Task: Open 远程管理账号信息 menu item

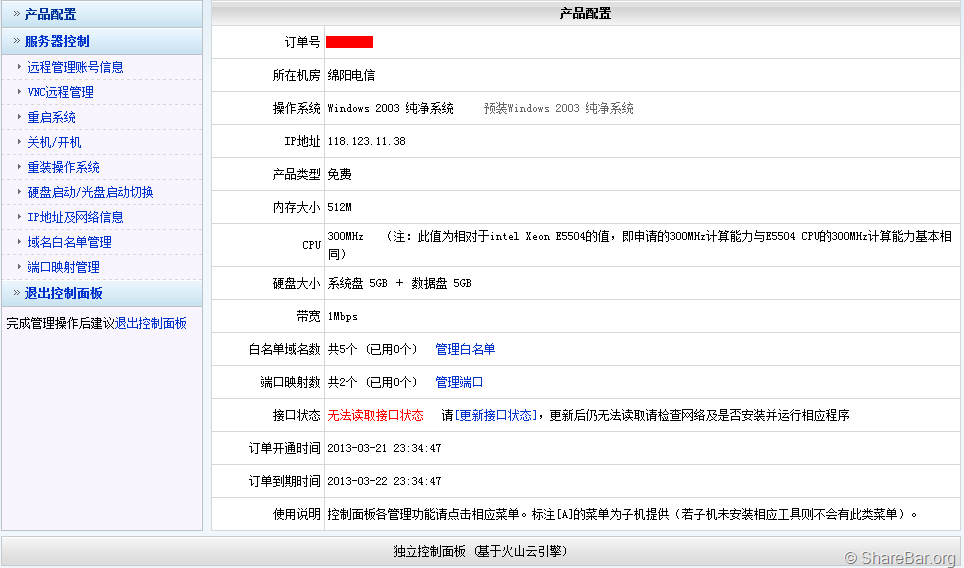Action: [75, 67]
